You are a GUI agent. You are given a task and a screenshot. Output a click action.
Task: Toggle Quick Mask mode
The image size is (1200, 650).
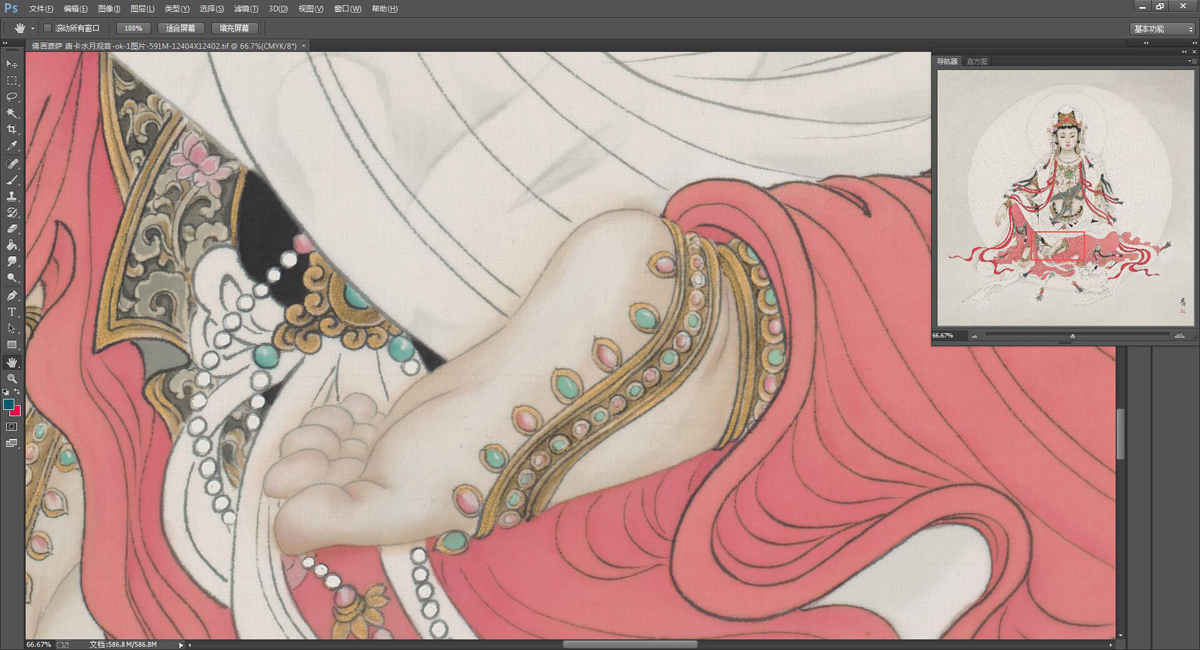12,426
